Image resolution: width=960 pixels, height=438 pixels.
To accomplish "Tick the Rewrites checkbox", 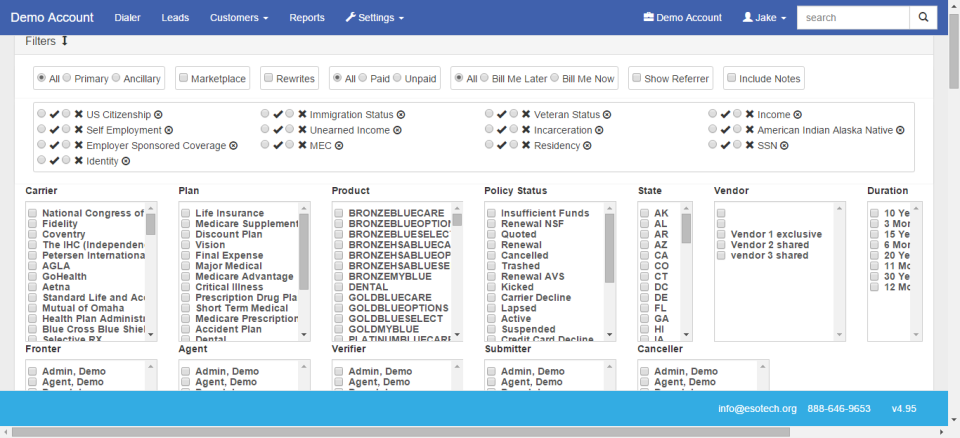I will (x=268, y=78).
